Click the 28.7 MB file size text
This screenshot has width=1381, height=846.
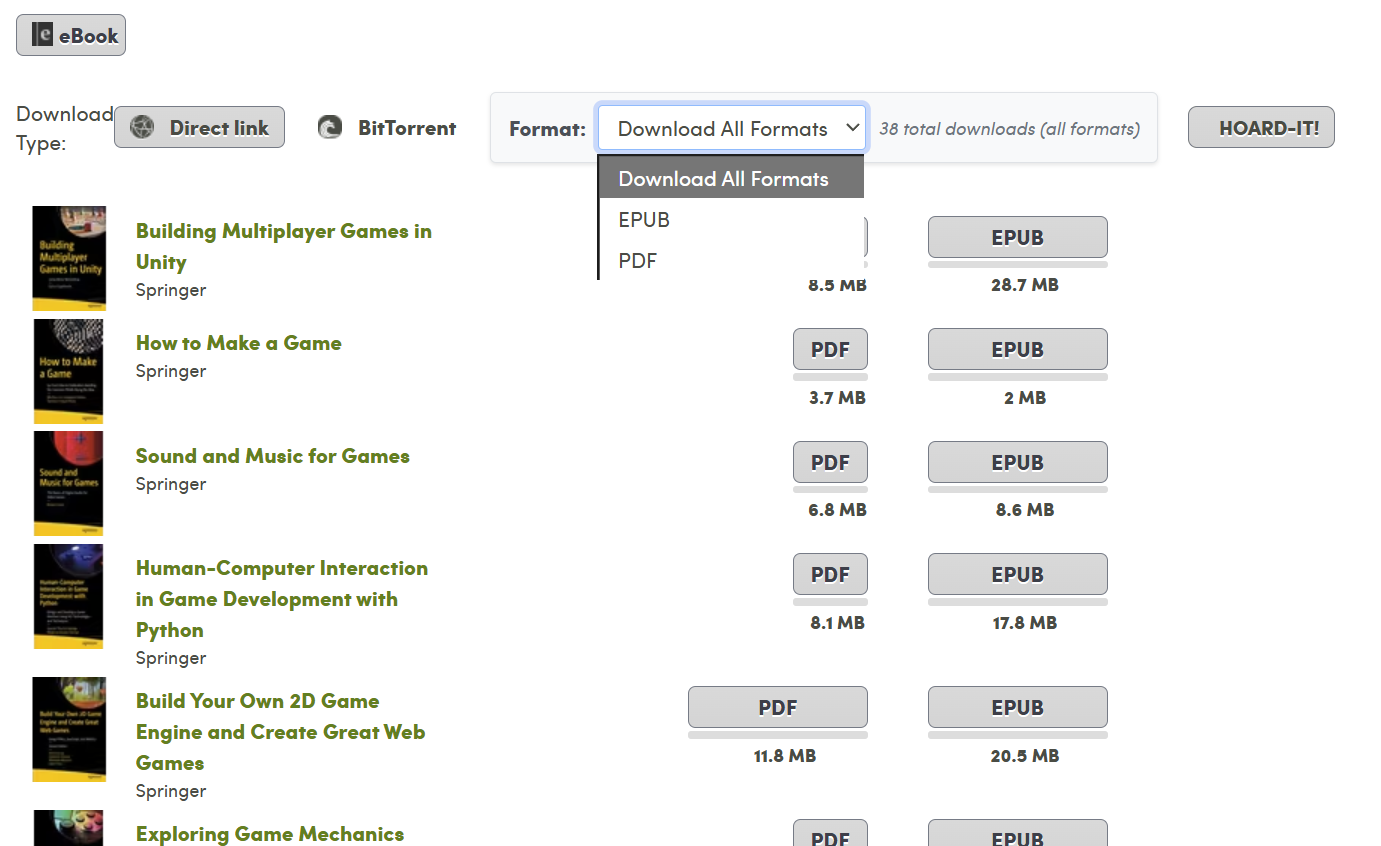tap(1025, 285)
